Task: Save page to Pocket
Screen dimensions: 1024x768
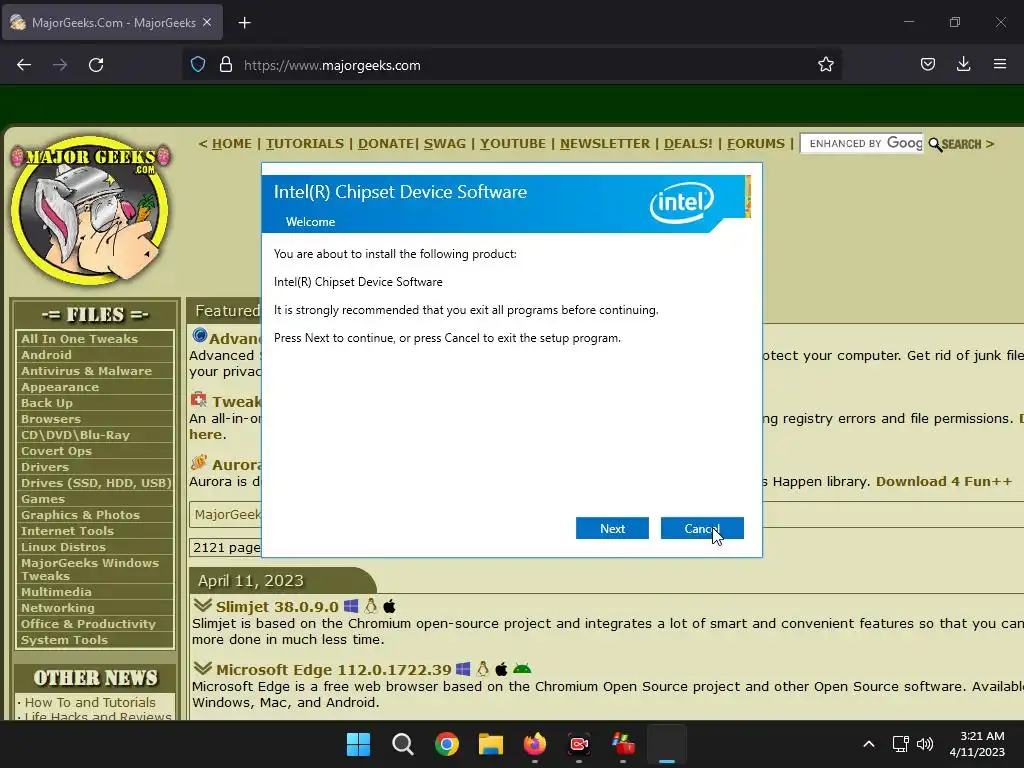Action: (927, 64)
